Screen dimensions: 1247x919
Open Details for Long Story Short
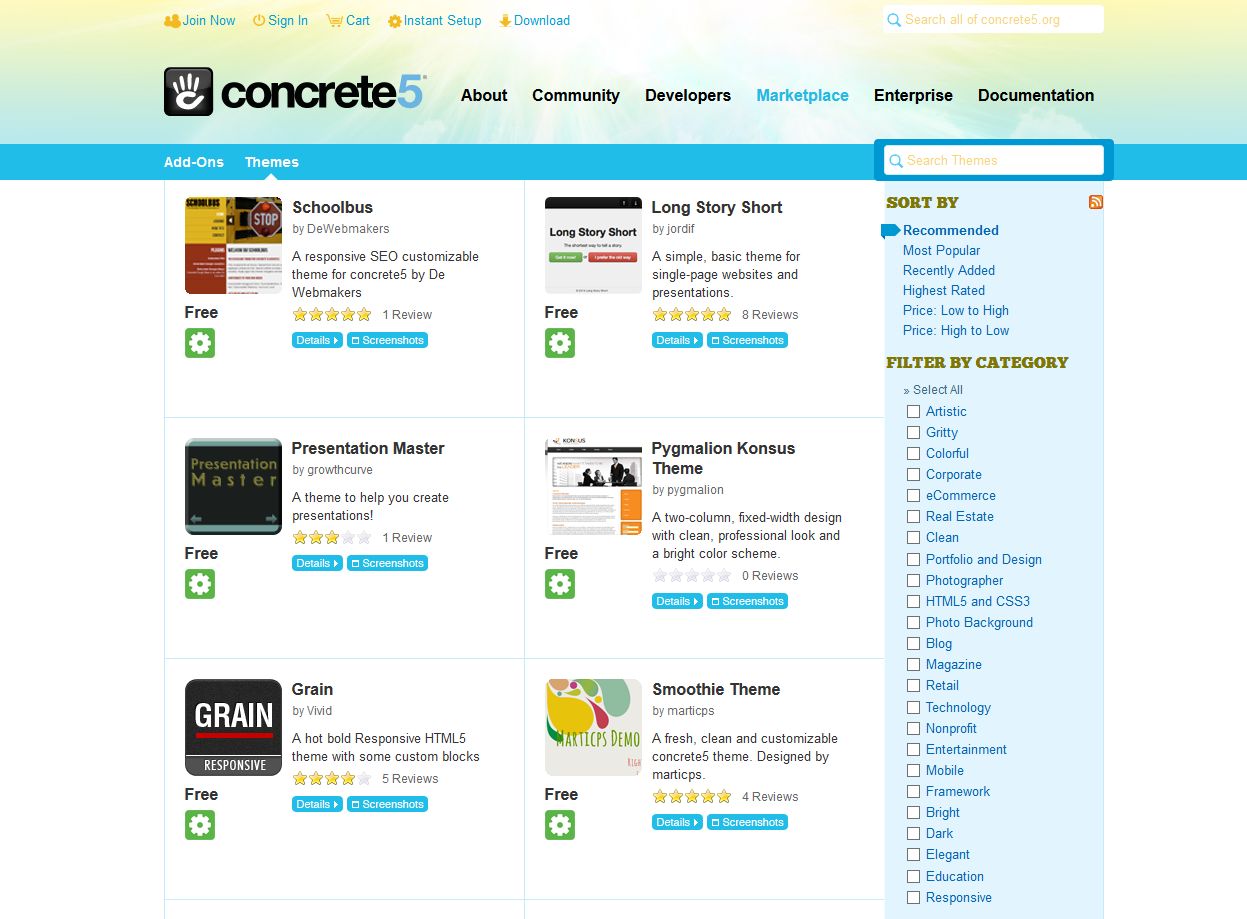pyautogui.click(x=677, y=340)
